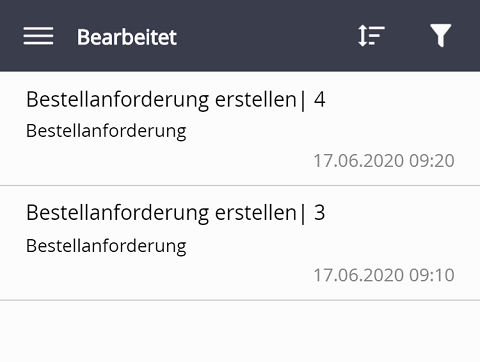Select the Bearbeitet header title

(127, 37)
